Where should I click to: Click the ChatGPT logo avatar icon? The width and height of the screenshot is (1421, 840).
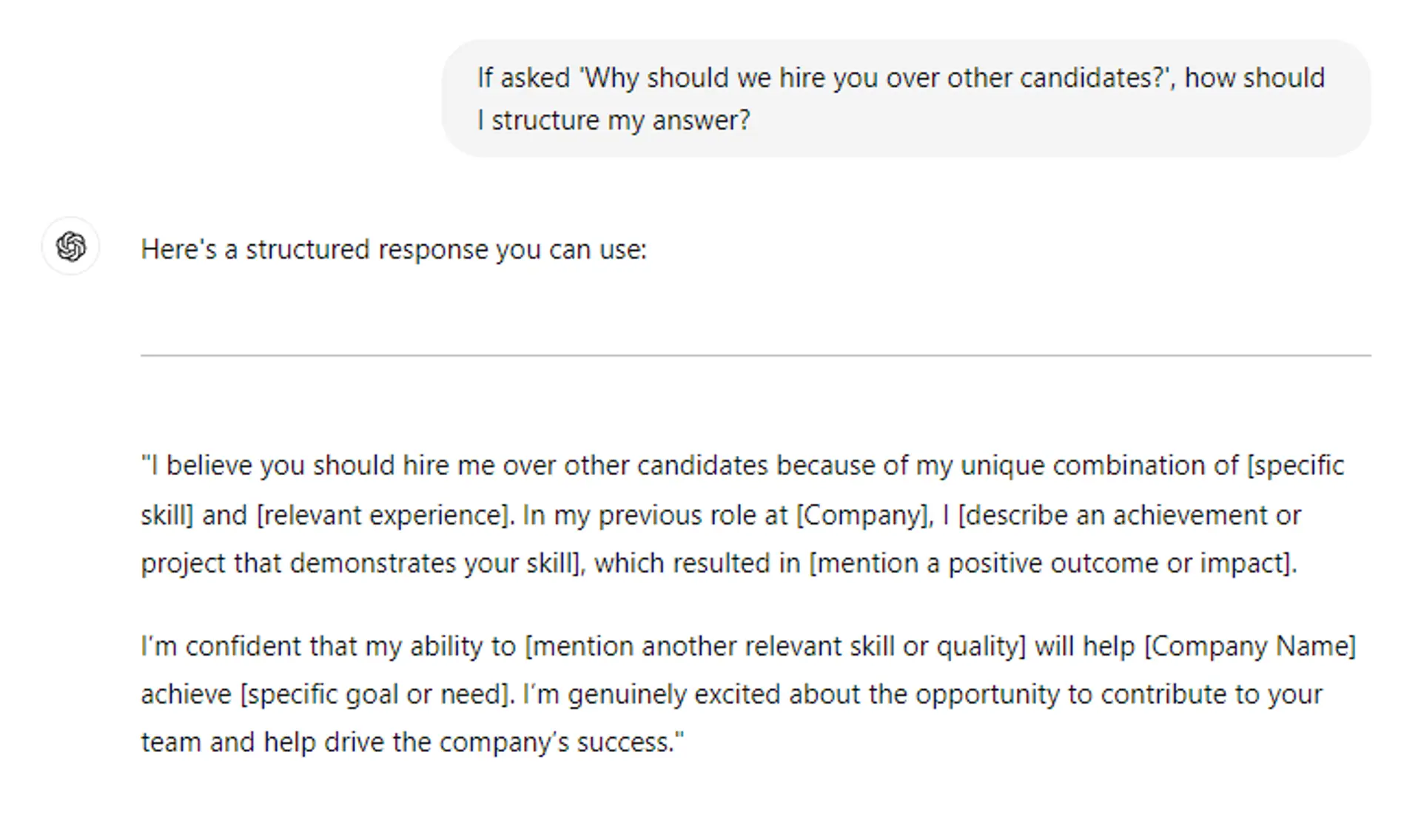71,246
